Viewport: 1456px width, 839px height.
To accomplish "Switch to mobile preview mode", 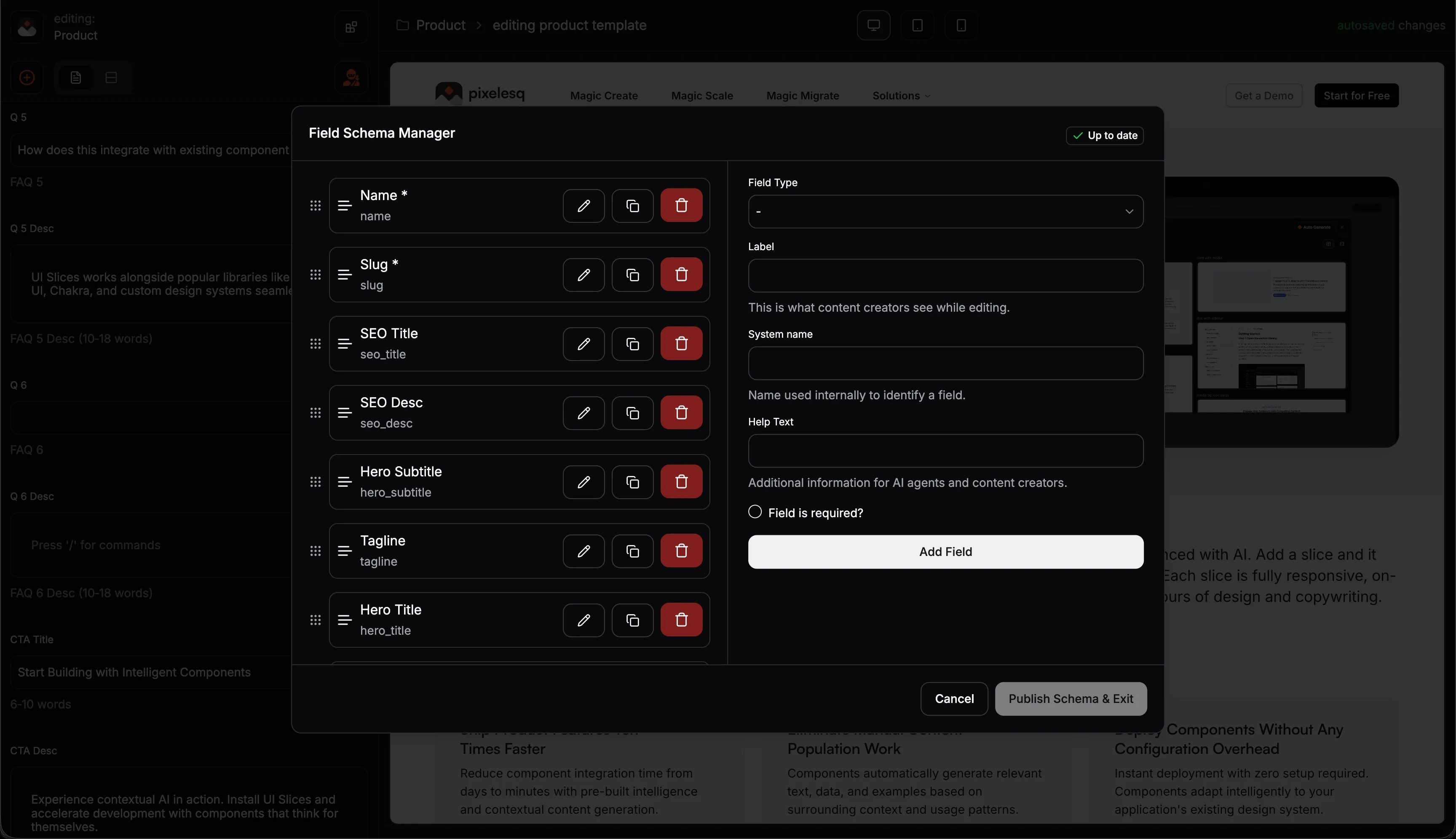I will pyautogui.click(x=961, y=25).
